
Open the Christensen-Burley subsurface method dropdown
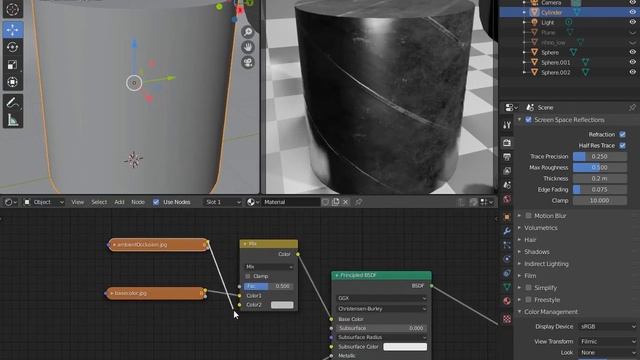381,309
